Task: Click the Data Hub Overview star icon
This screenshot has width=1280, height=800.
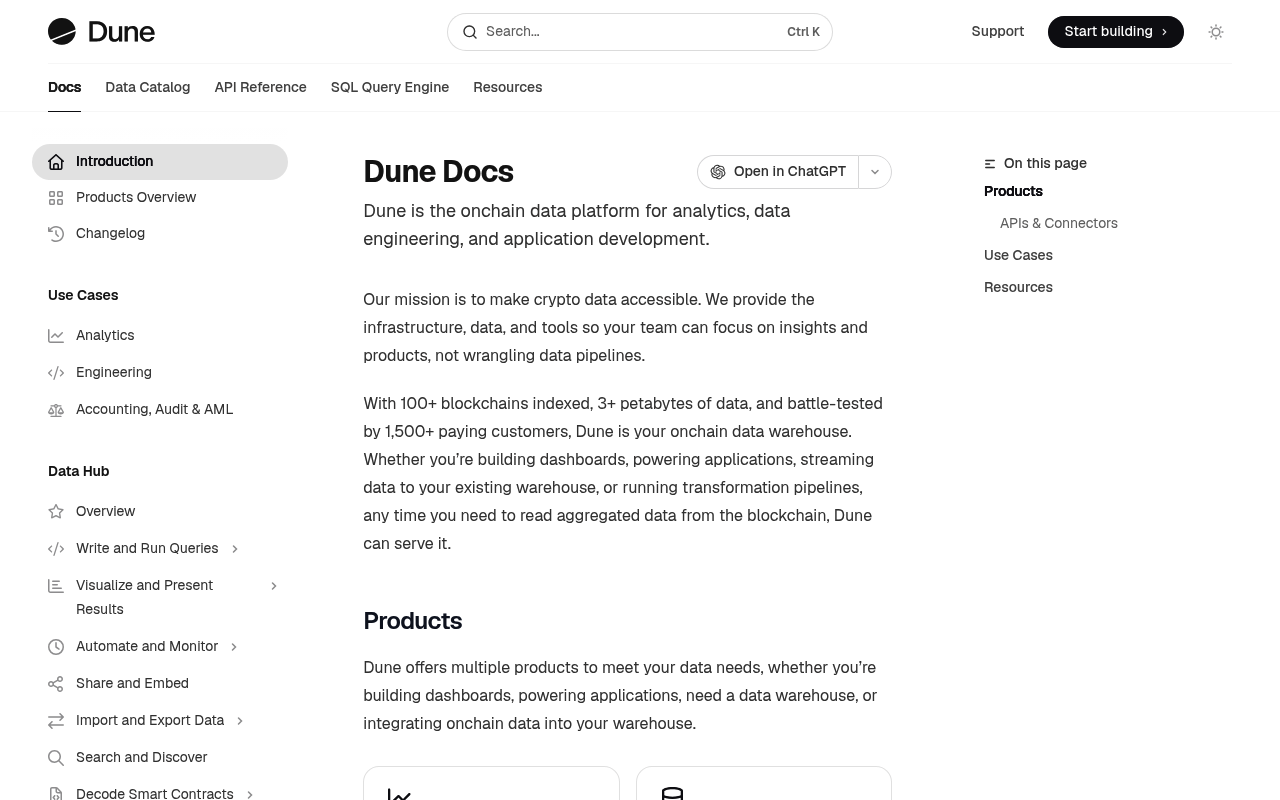Action: pyautogui.click(x=56, y=512)
